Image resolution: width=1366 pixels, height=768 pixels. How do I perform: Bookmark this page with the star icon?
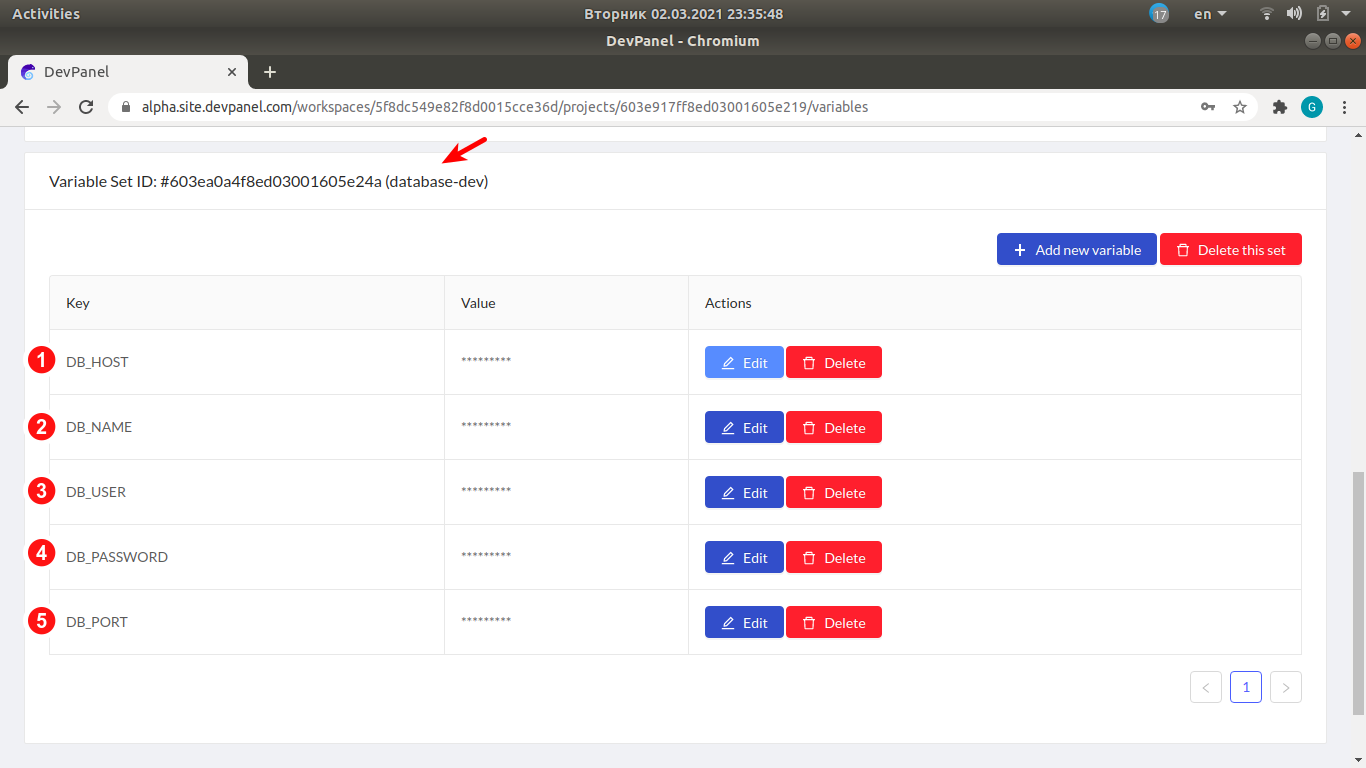coord(1240,107)
